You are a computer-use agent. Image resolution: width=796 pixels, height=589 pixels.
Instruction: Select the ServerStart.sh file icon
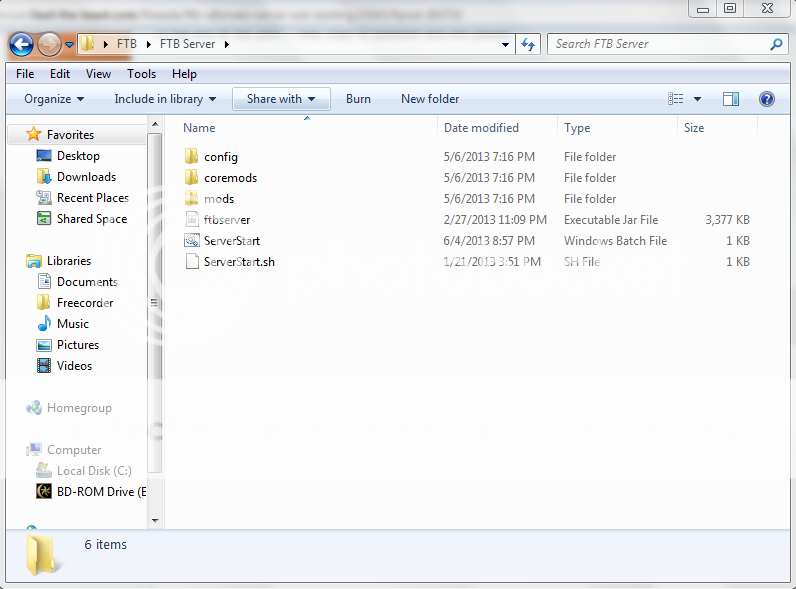[192, 261]
